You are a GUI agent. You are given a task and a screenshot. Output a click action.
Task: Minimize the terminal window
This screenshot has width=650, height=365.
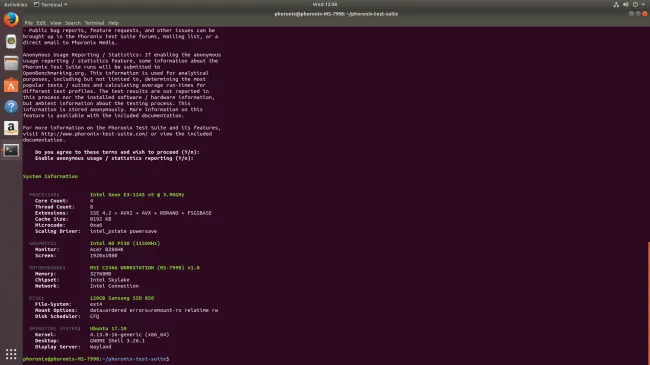coord(631,14)
